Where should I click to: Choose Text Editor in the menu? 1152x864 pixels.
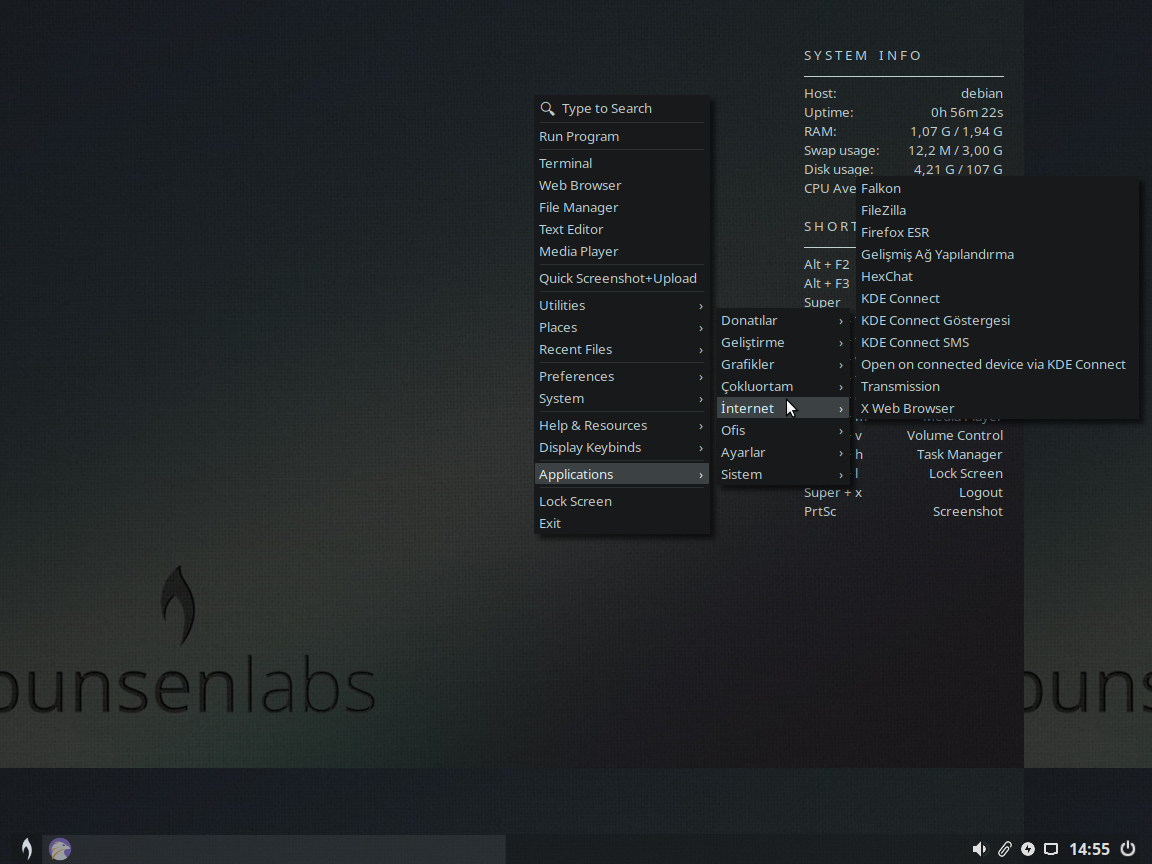(x=622, y=229)
